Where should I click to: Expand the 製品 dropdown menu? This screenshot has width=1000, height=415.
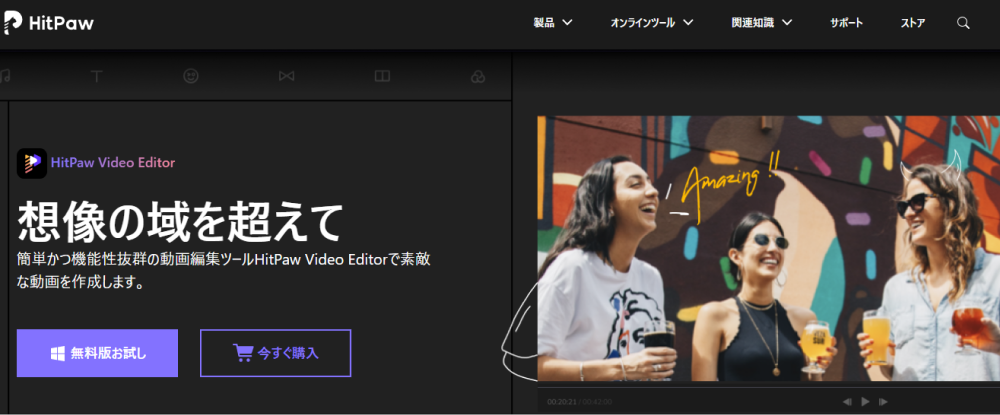tap(553, 23)
